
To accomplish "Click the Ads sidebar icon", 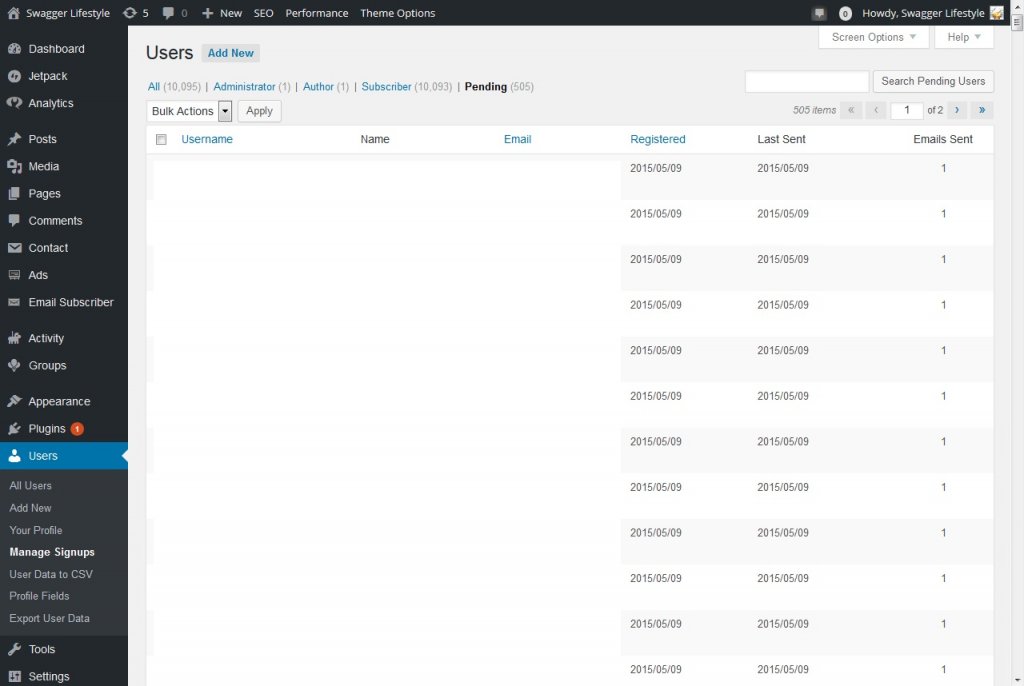I will pyautogui.click(x=14, y=275).
